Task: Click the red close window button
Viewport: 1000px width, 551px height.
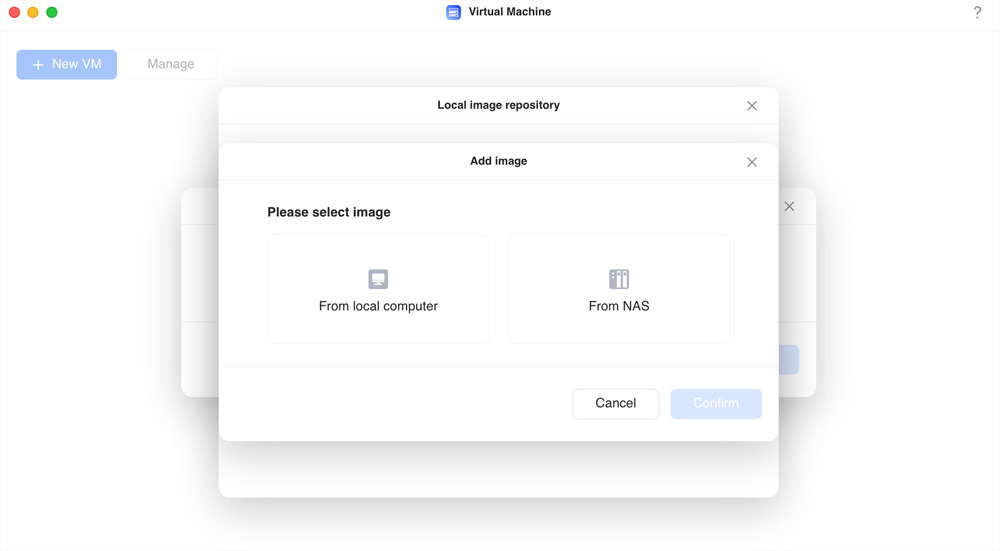Action: pos(14,12)
